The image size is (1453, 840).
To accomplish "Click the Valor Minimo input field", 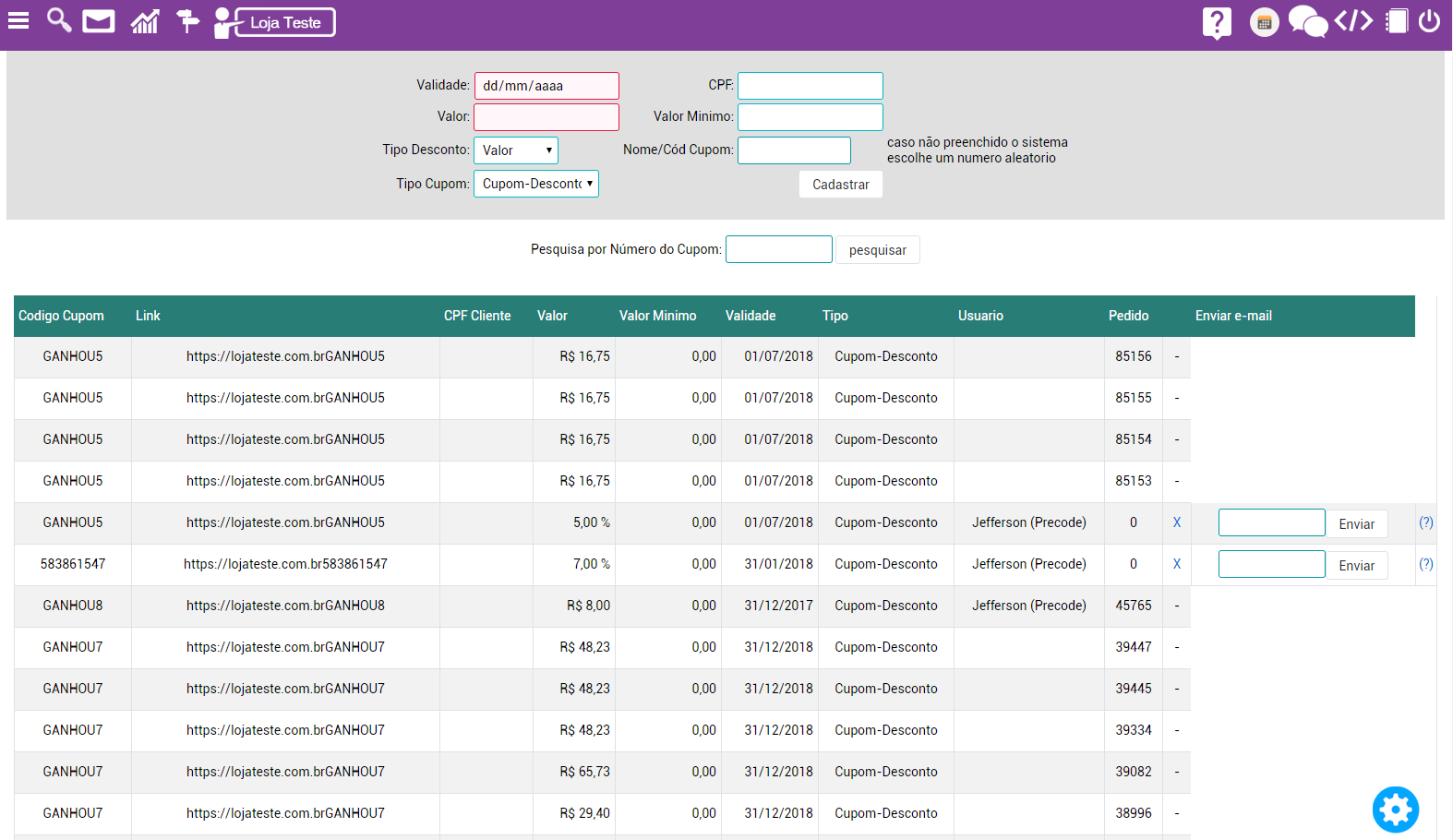I will click(x=811, y=117).
